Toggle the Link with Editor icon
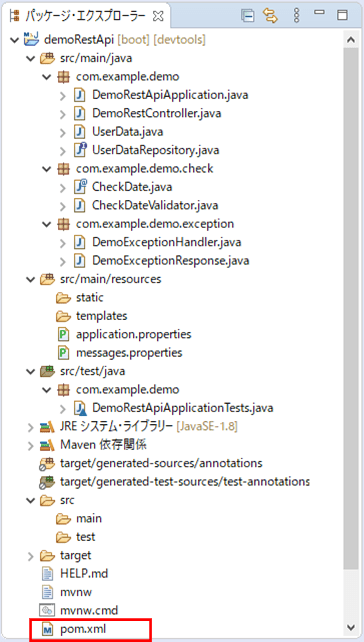The height and width of the screenshot is (642, 364). click(271, 16)
